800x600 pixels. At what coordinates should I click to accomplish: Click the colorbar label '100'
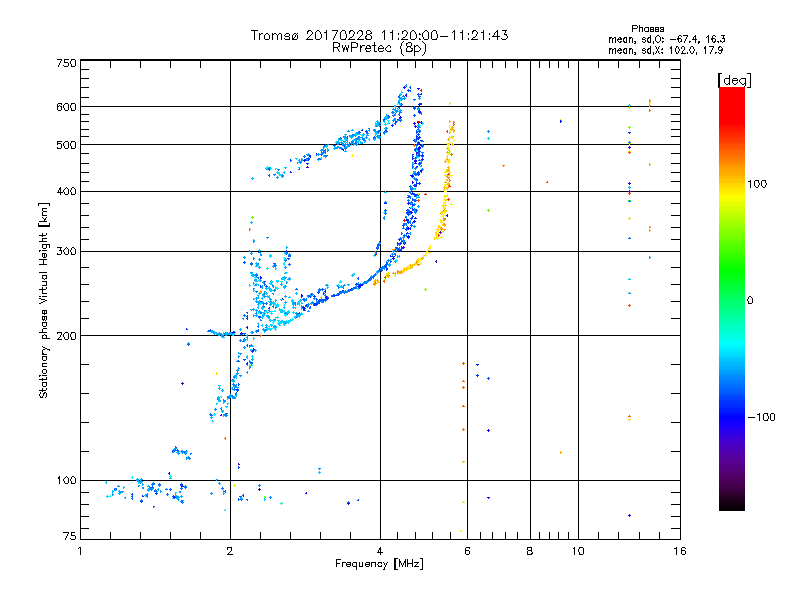757,184
